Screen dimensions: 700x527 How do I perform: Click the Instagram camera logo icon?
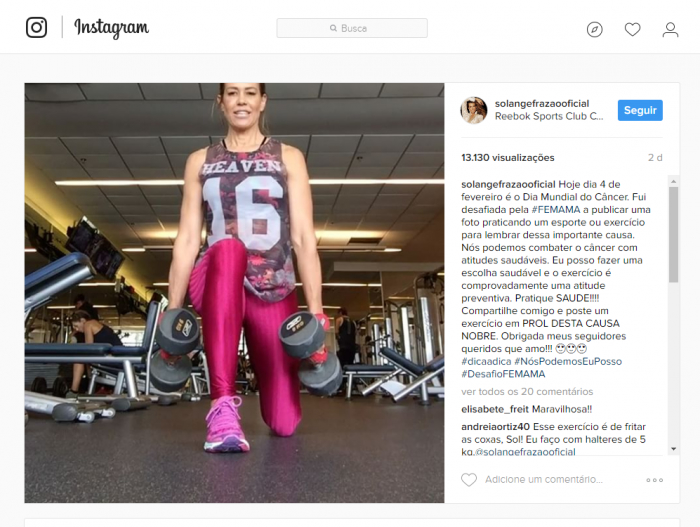click(x=36, y=27)
